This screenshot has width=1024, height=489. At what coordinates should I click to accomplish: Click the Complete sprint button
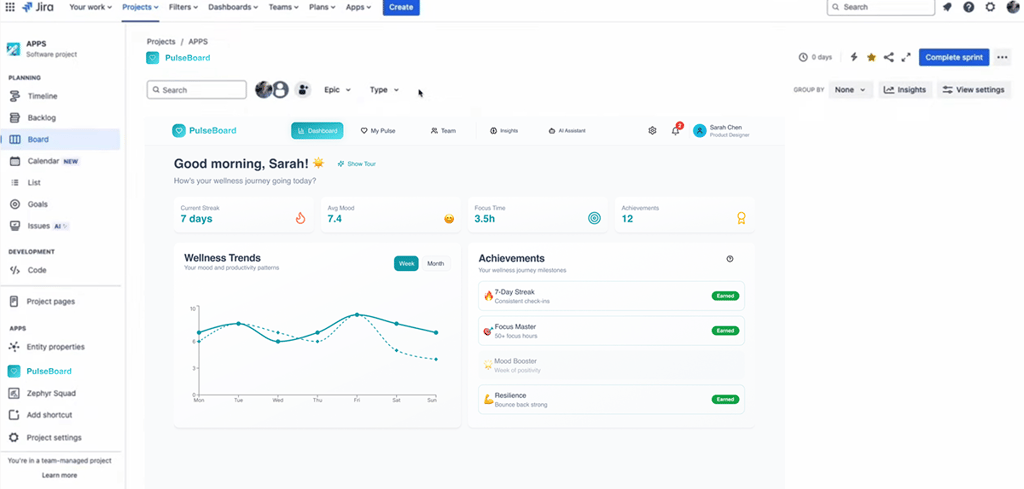pos(954,57)
